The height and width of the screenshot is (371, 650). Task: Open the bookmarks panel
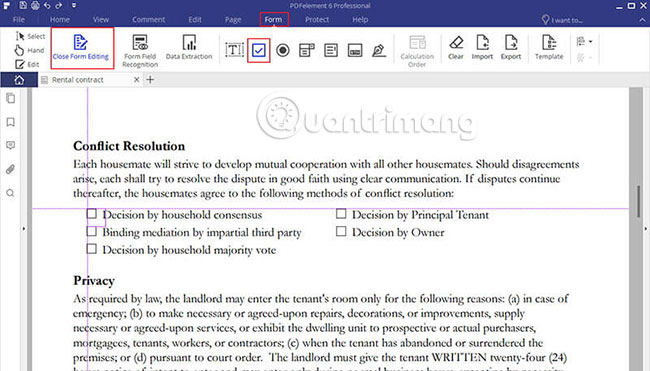click(x=11, y=122)
